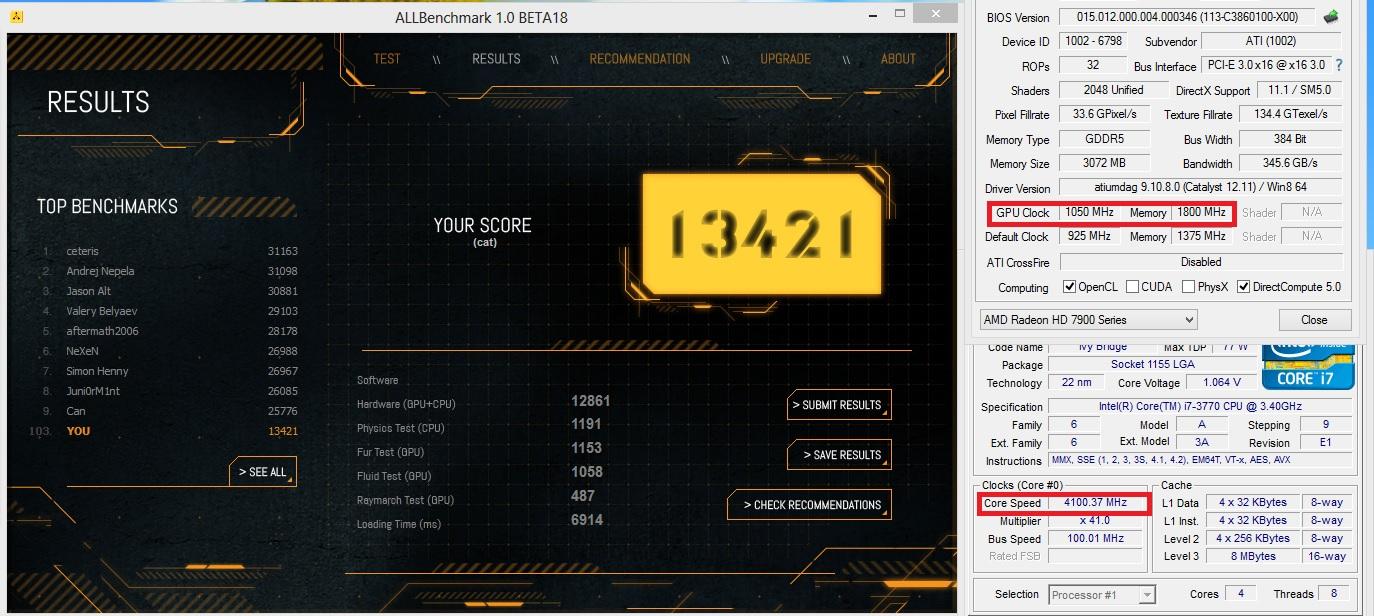Click the GPU memory clock value '1800 MHz'
Screen dimensions: 1374x616
(1201, 212)
